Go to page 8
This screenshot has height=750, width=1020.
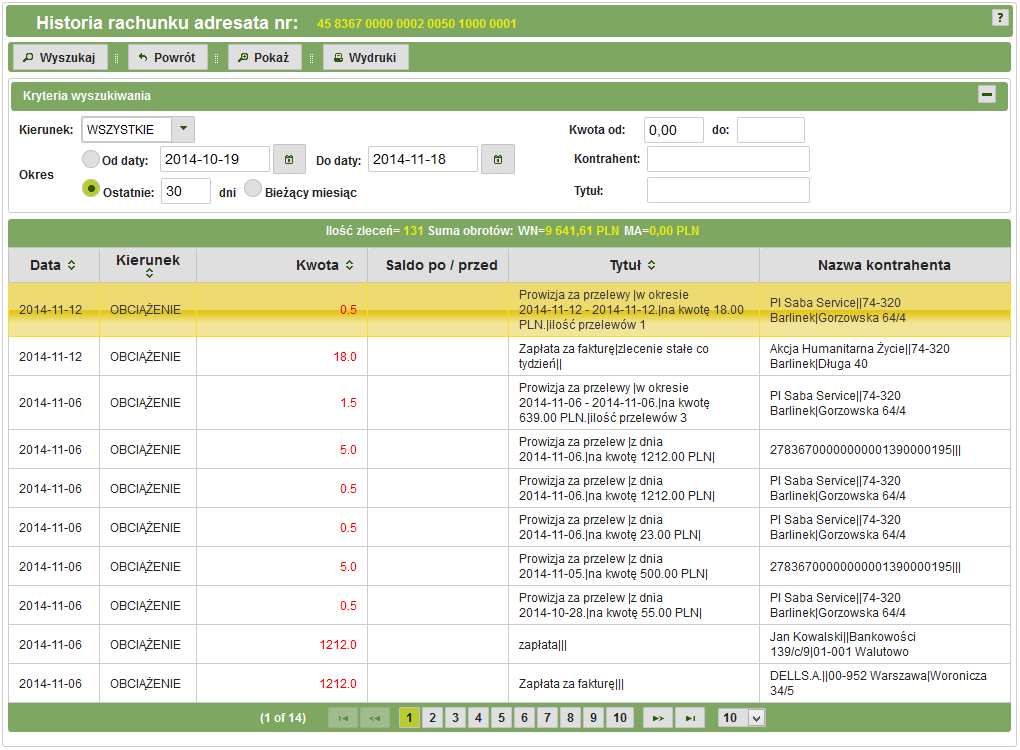tap(570, 718)
